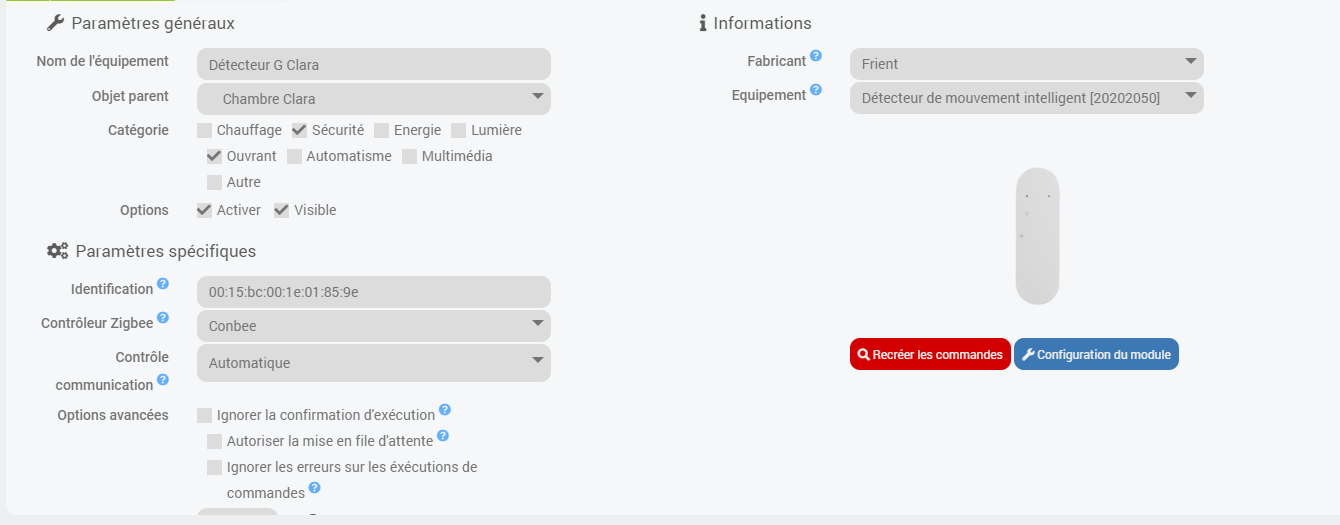The height and width of the screenshot is (525, 1340).
Task: Click the motion detector device image
Action: 1037,236
